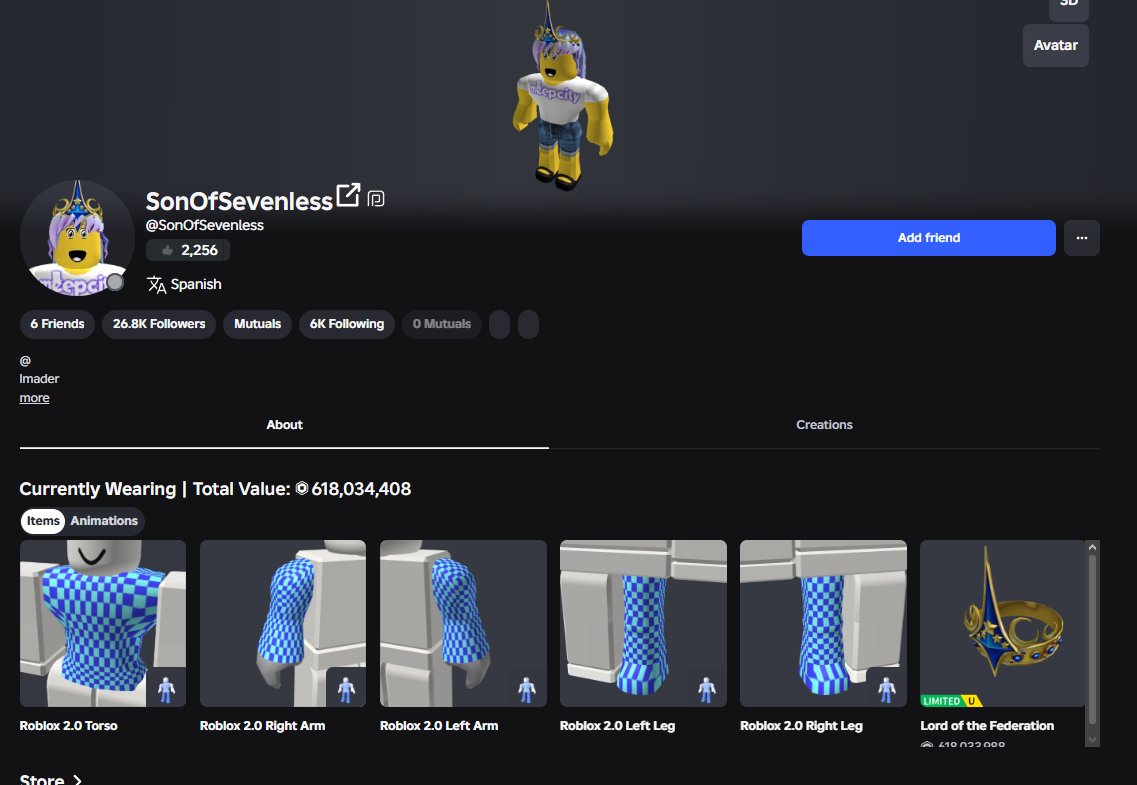
Task: Select the About tab
Action: coord(284,425)
